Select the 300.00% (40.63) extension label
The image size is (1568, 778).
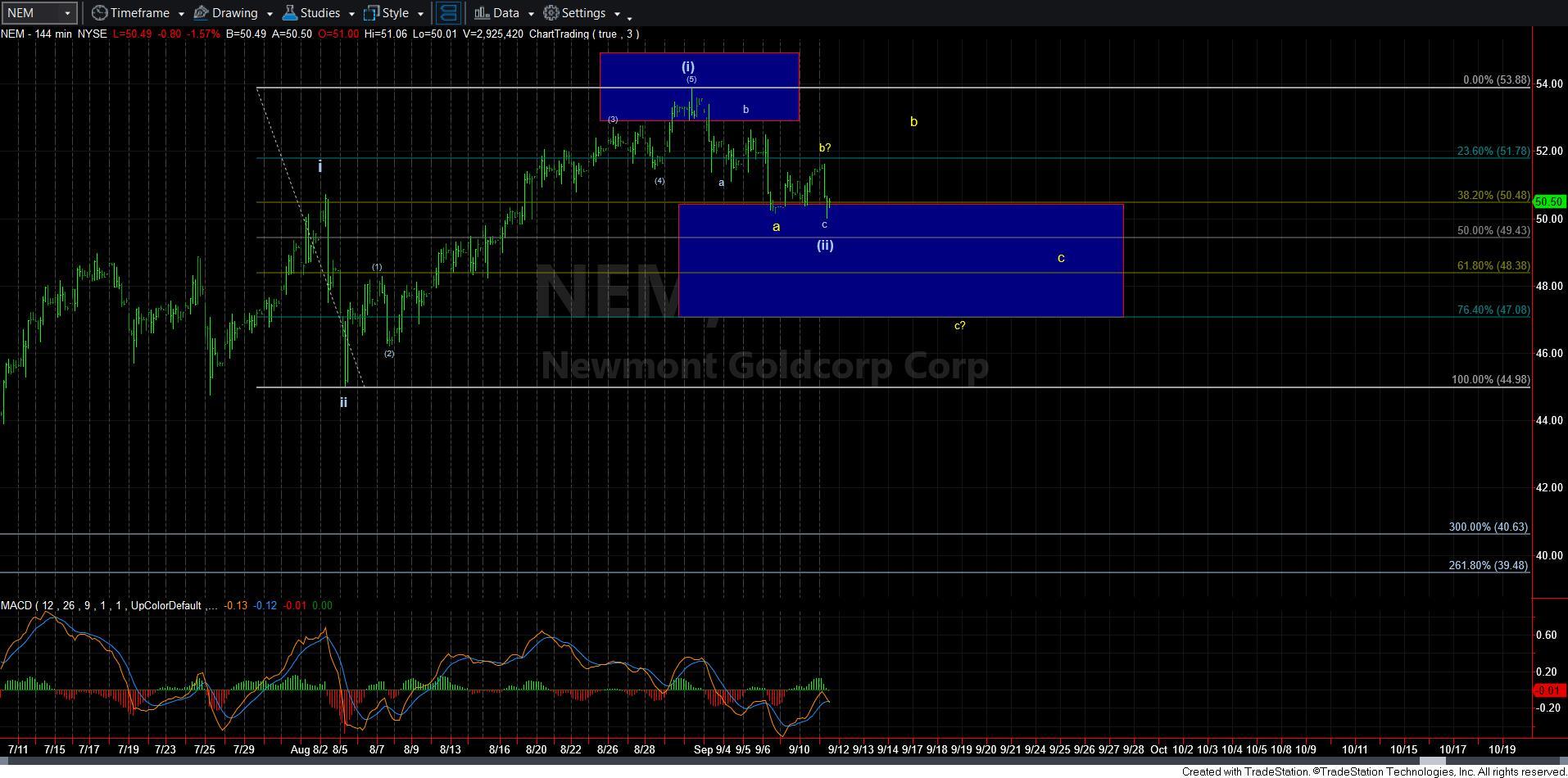[x=1488, y=527]
